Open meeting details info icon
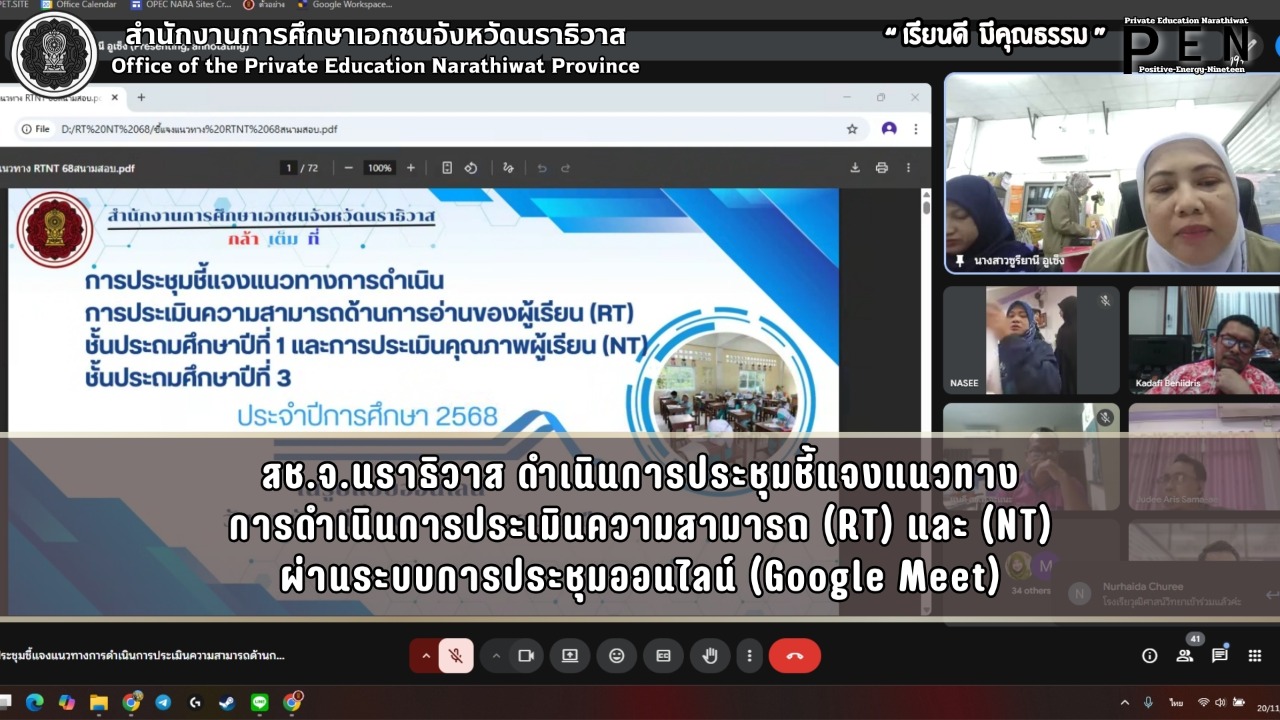1280x720 pixels. pos(1150,656)
